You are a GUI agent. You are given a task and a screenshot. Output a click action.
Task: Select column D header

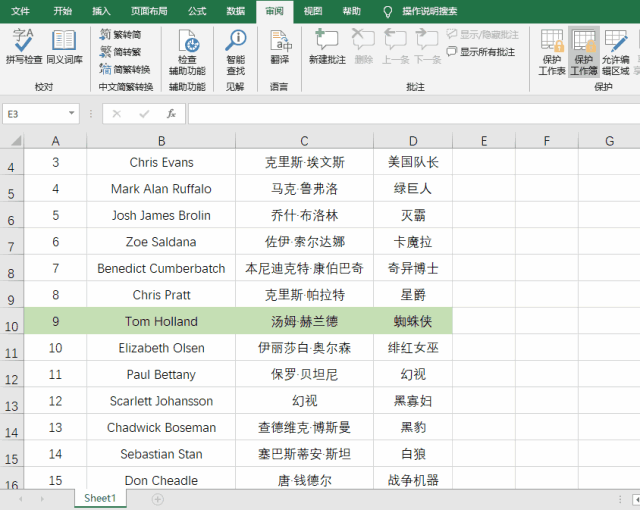coord(413,141)
